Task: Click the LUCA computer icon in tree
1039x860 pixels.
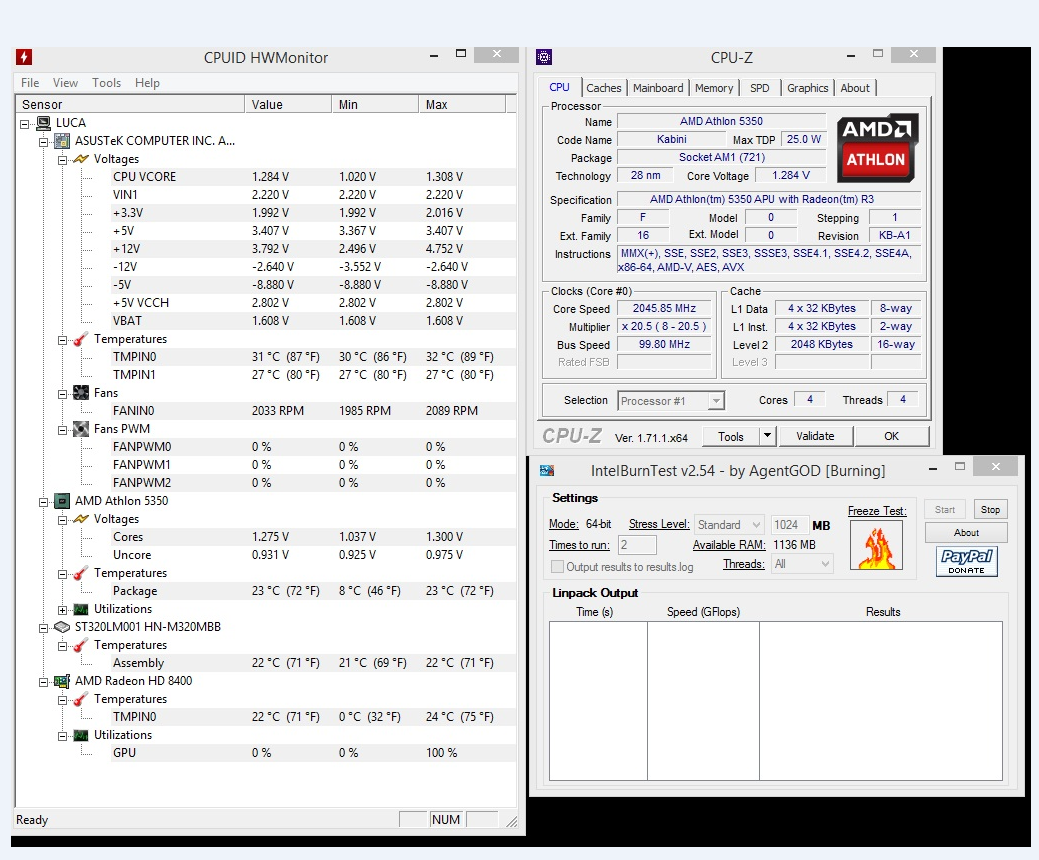Action: (x=44, y=123)
